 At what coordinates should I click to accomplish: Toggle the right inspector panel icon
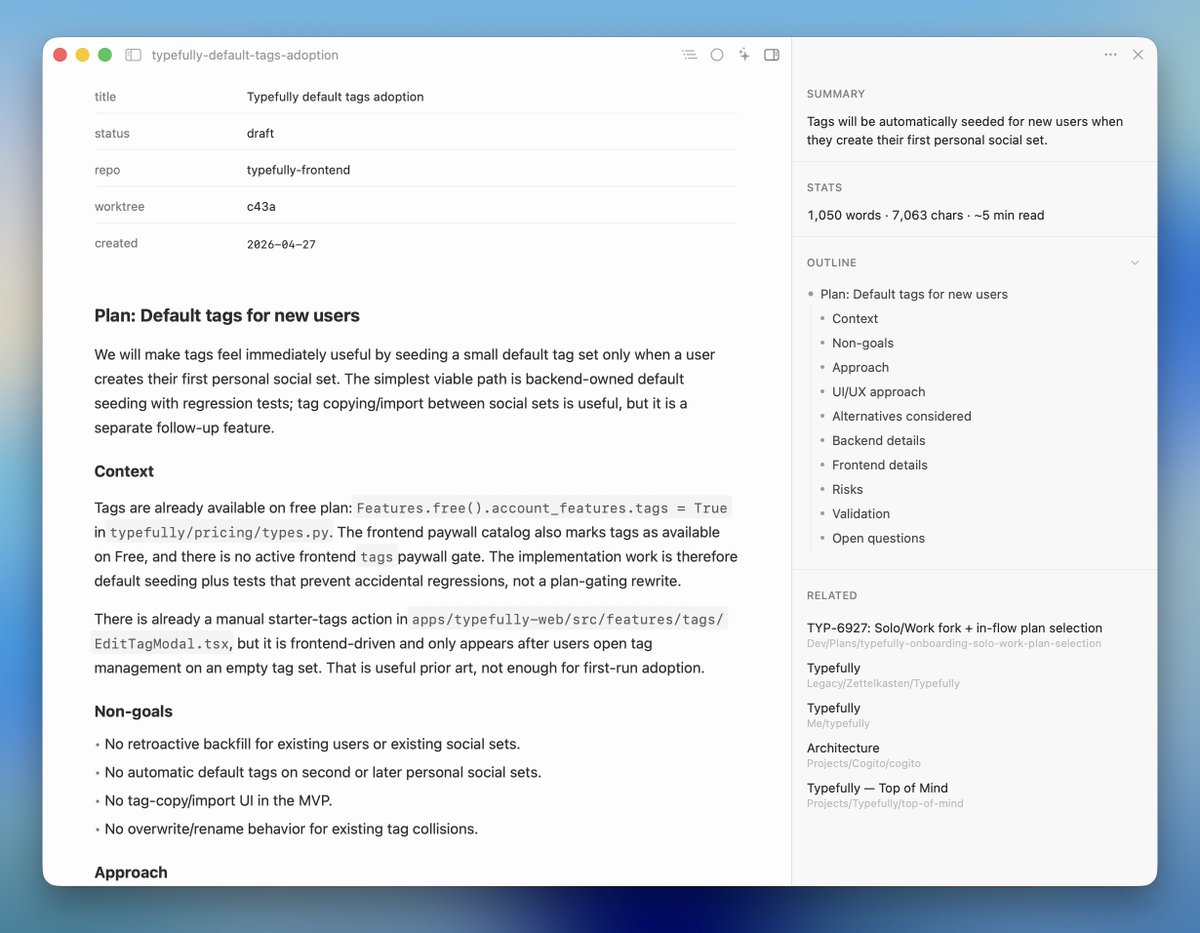(772, 55)
